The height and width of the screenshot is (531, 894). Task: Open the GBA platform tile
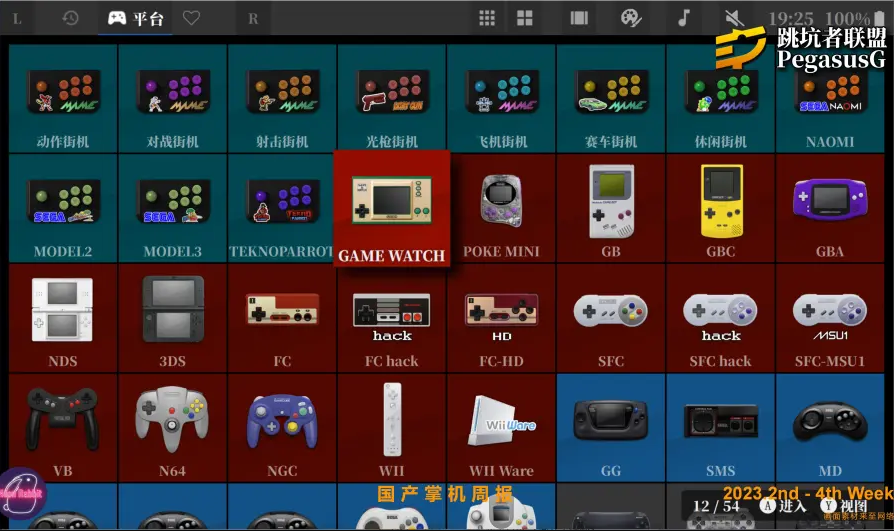(x=830, y=208)
